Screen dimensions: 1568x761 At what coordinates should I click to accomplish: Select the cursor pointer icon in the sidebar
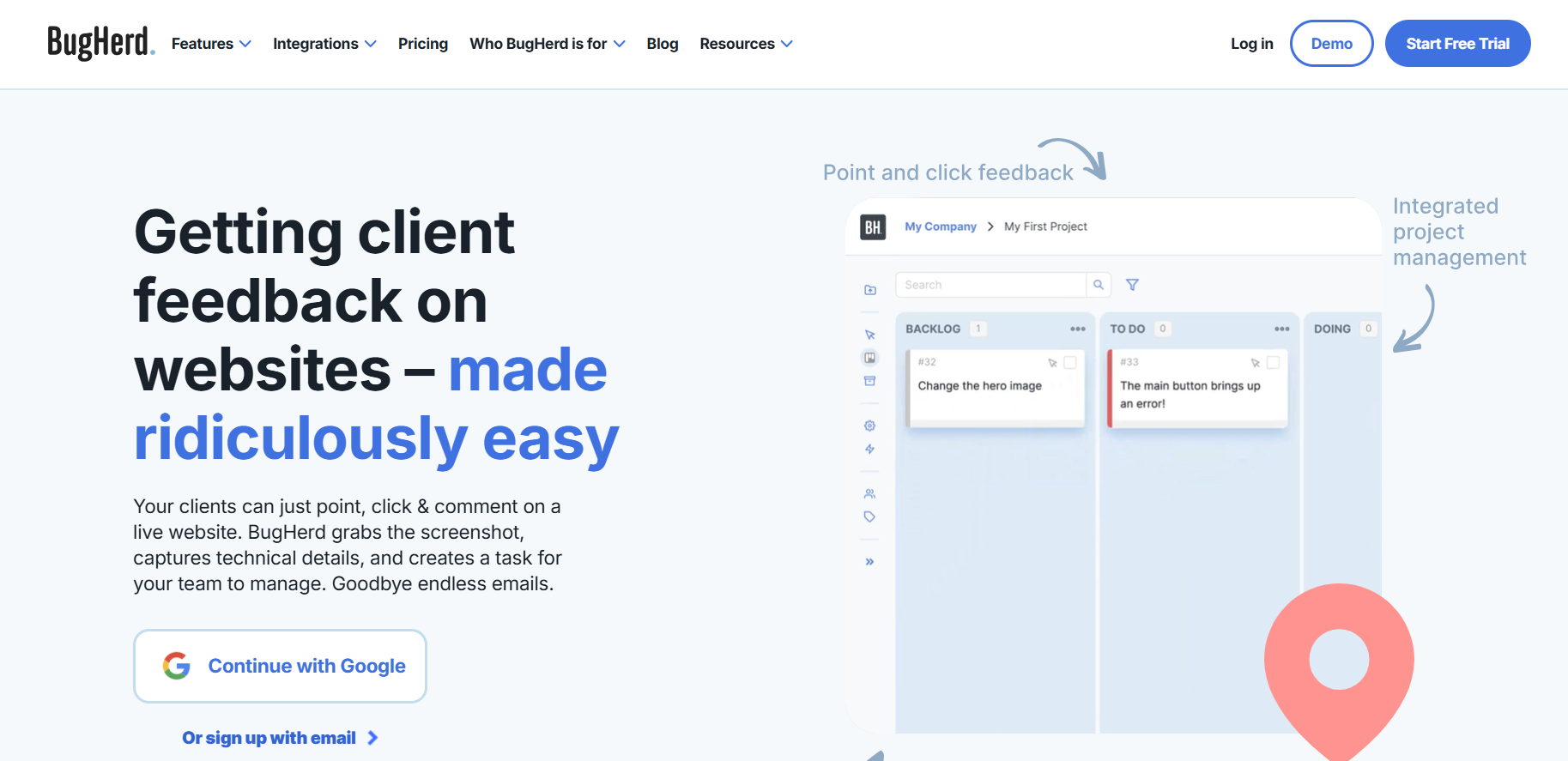tap(870, 335)
